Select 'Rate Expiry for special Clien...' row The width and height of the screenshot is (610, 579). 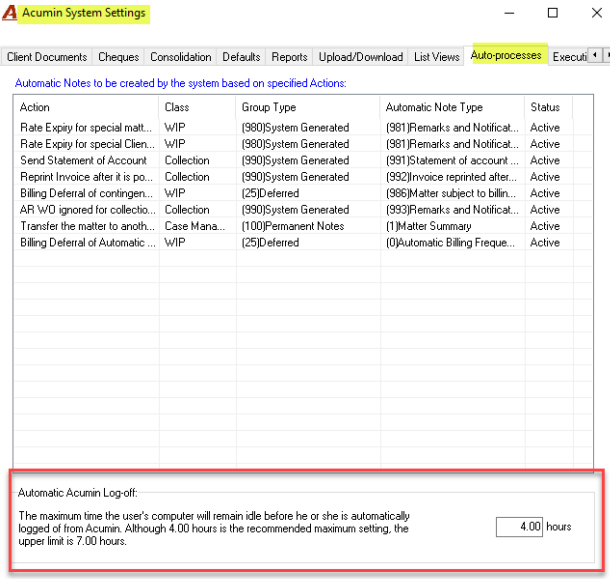coord(303,144)
